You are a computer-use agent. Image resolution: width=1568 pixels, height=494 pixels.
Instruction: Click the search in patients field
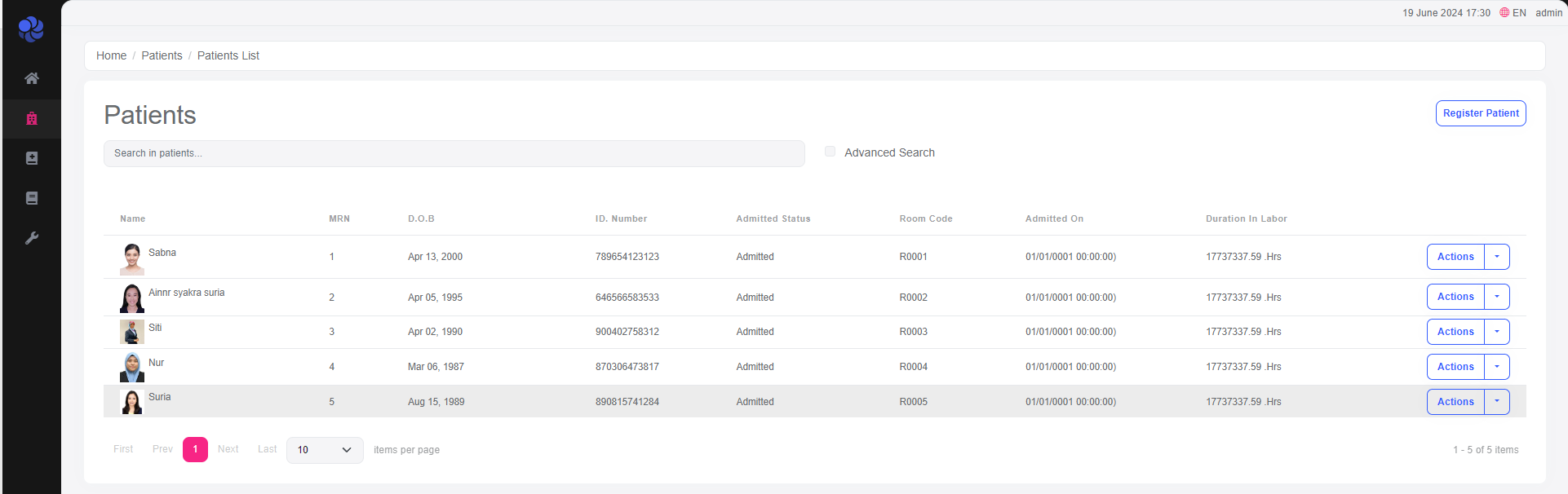[454, 153]
